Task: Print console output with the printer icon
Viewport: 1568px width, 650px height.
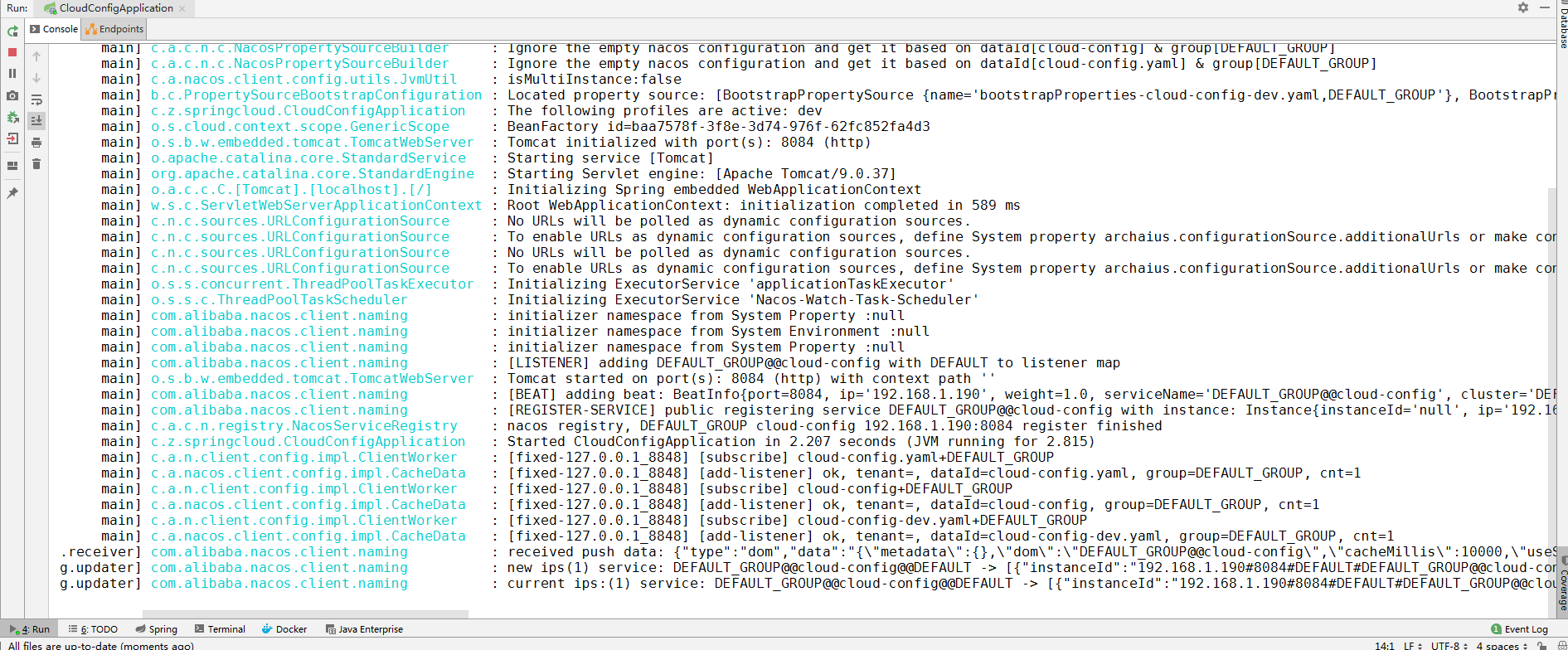Action: (x=36, y=143)
